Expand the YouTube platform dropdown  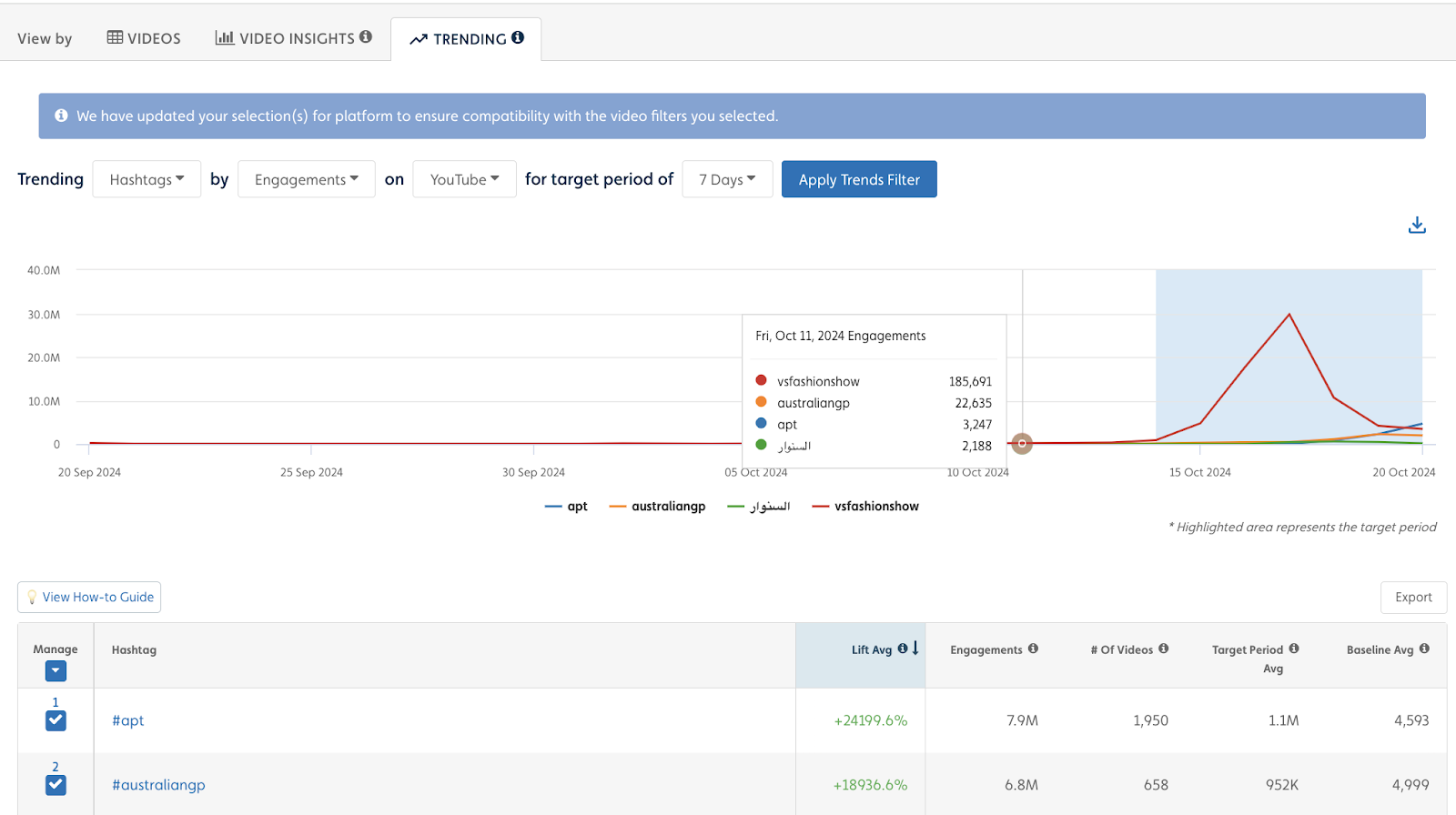[x=464, y=179]
